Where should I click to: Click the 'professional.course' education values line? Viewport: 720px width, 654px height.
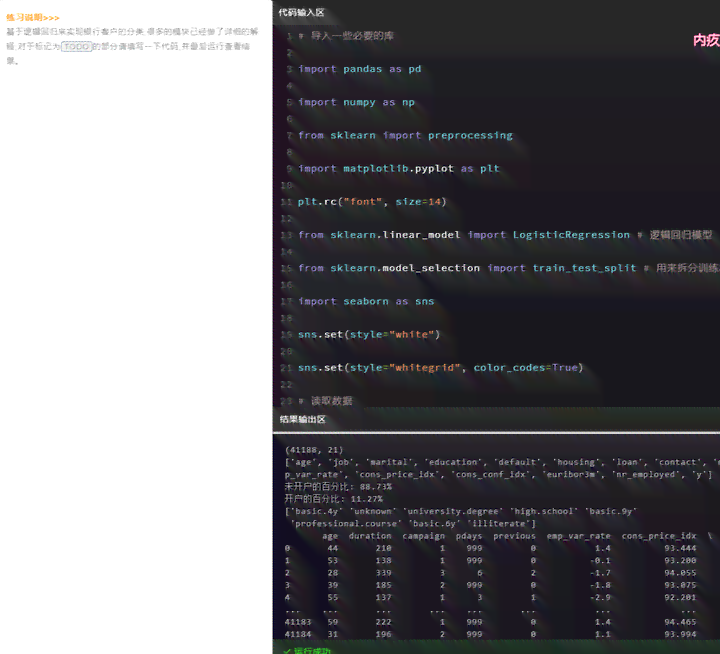412,524
